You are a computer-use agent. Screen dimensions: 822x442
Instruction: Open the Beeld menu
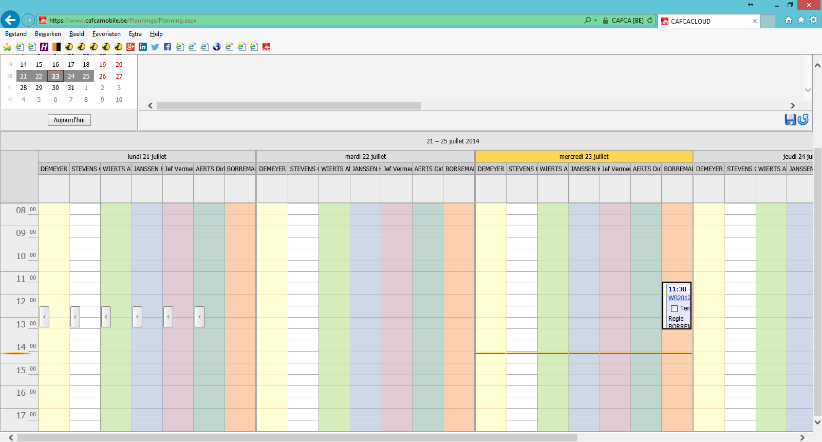tap(77, 34)
